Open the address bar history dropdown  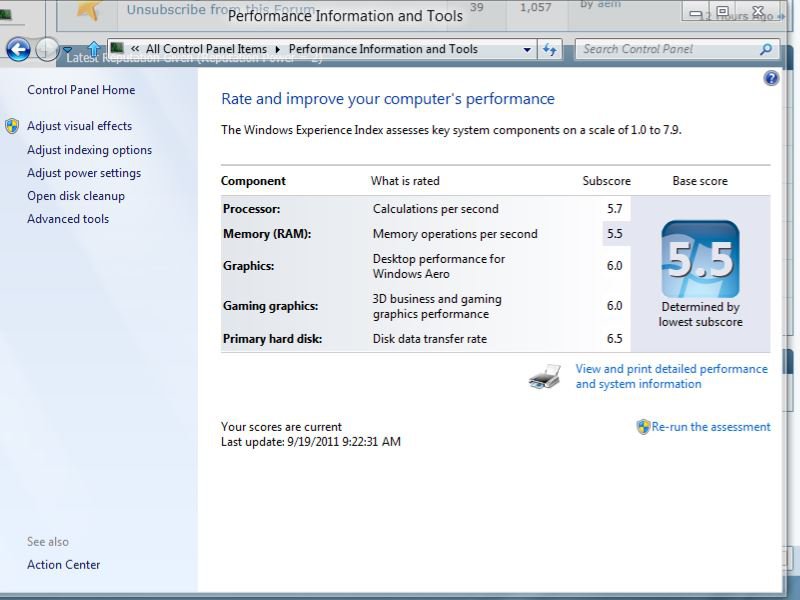[527, 49]
